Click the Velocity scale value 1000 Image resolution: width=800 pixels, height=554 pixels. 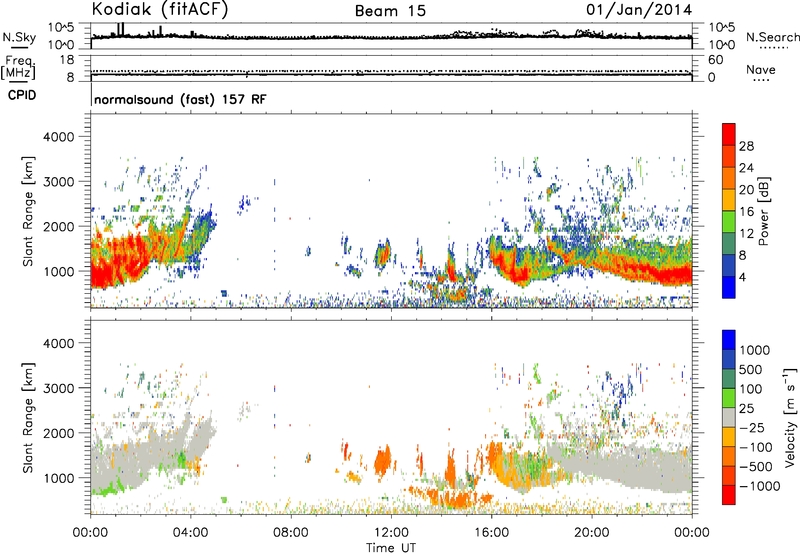754,350
